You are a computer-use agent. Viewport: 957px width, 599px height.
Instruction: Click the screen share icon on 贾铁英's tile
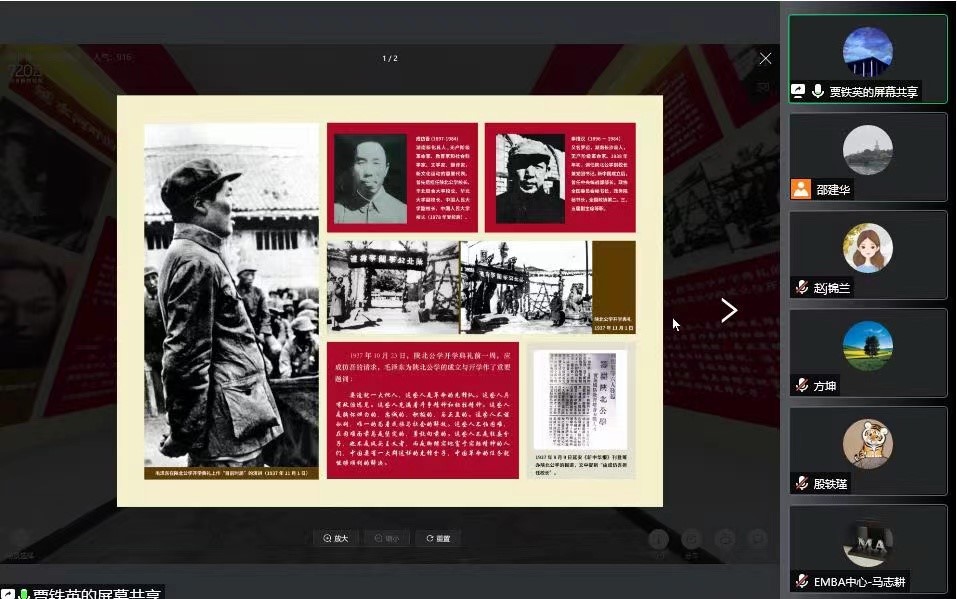pos(798,91)
